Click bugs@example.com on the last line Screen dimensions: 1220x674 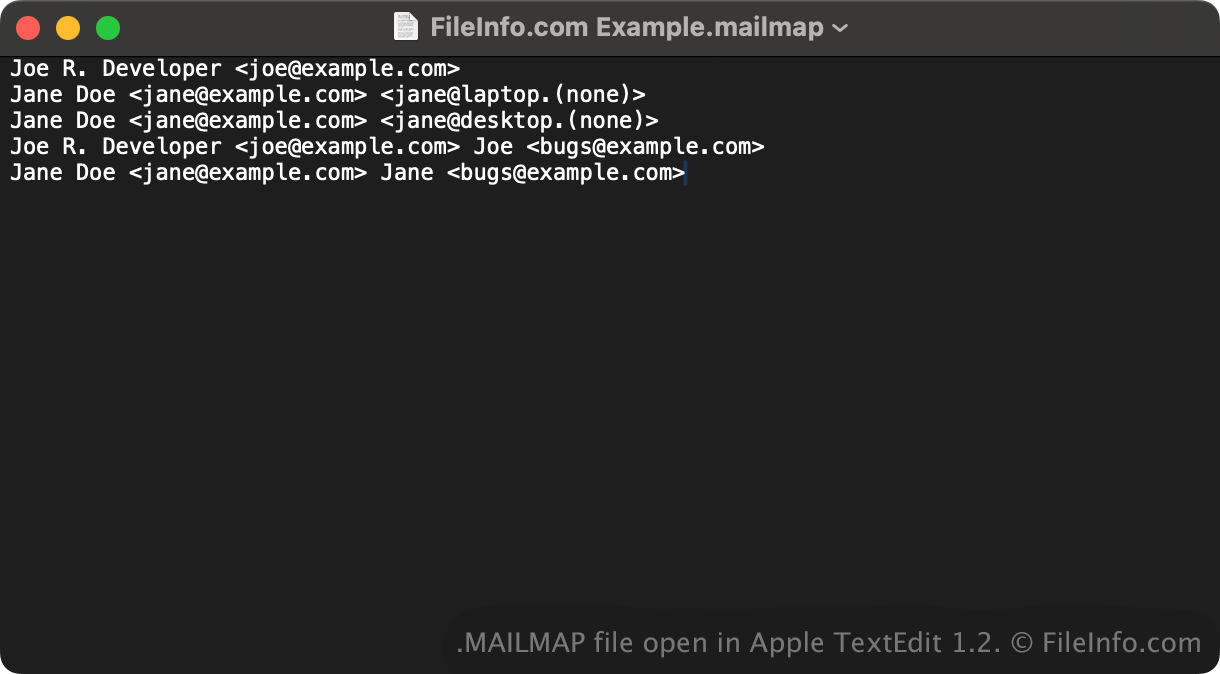(x=566, y=173)
